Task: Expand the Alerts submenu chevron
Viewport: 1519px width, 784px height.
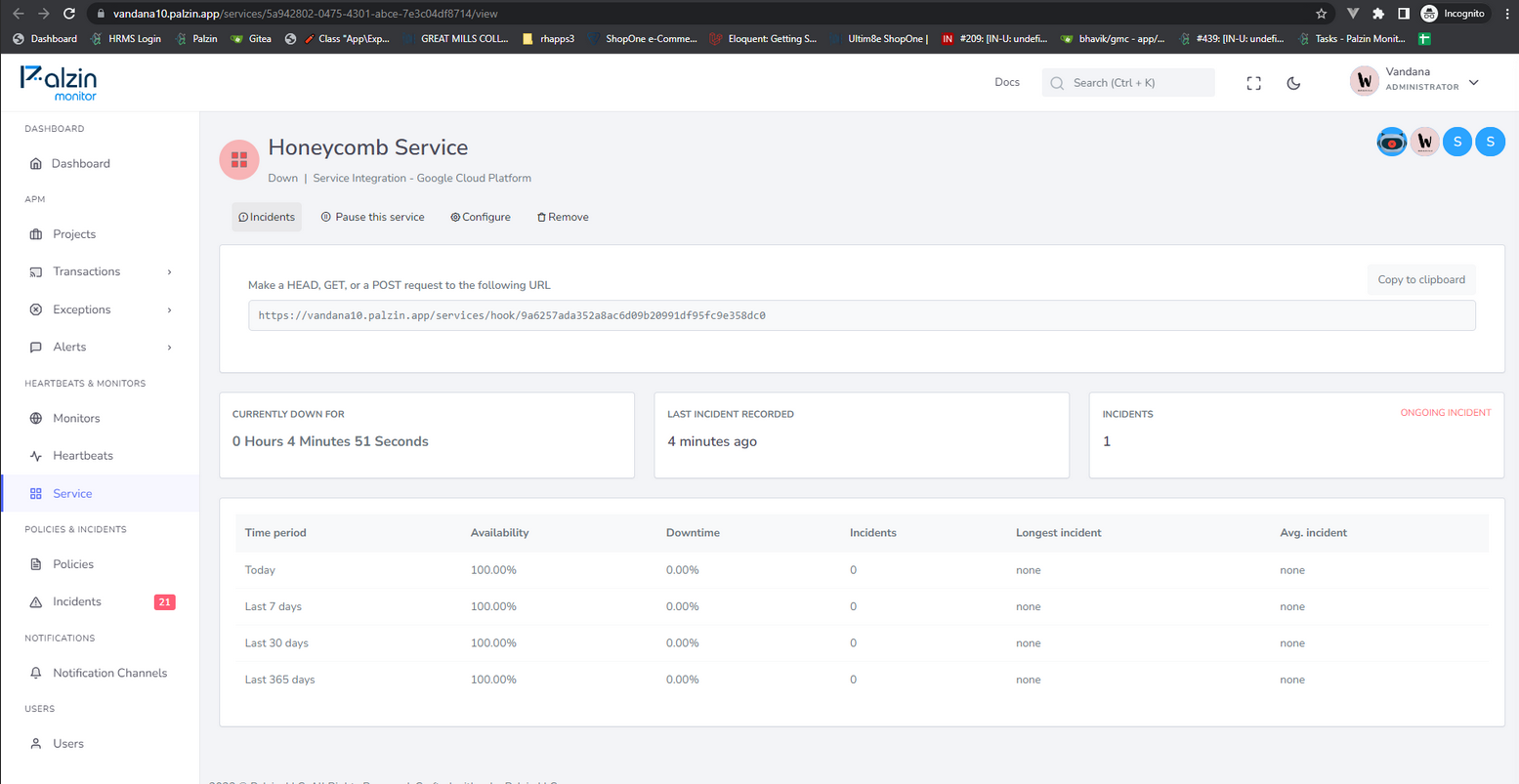Action: (x=170, y=347)
